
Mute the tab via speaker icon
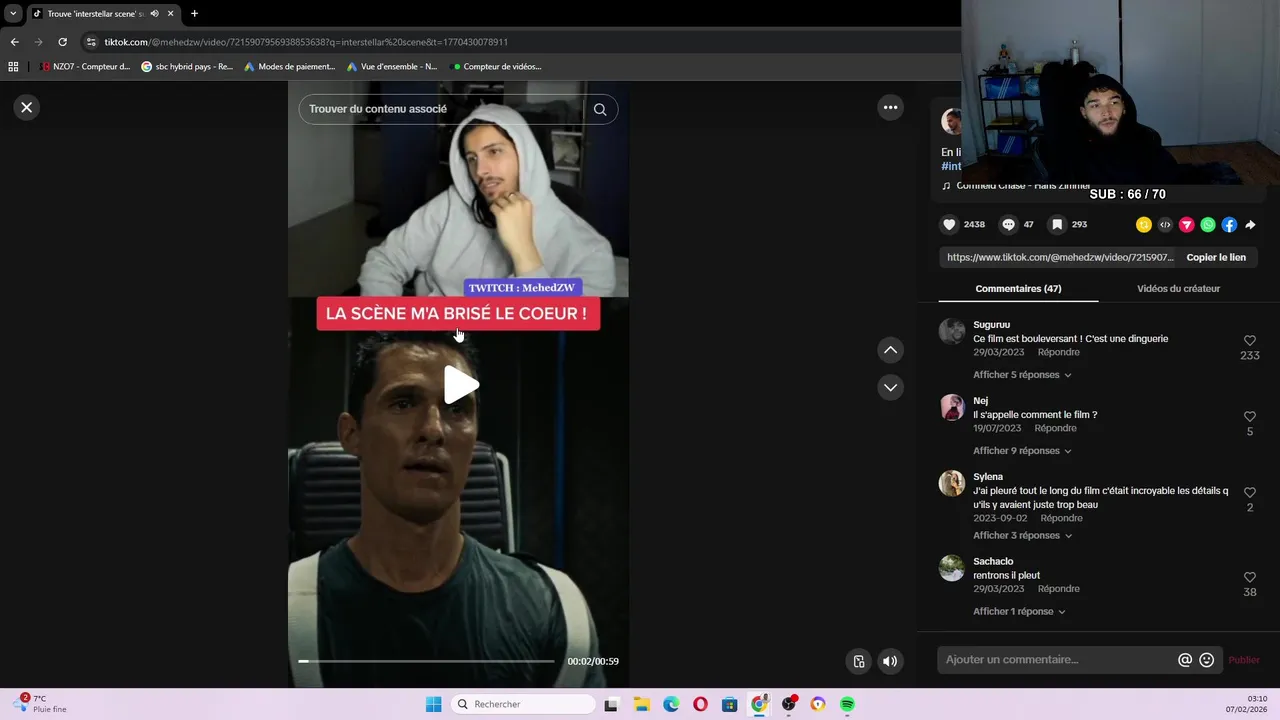tap(154, 14)
